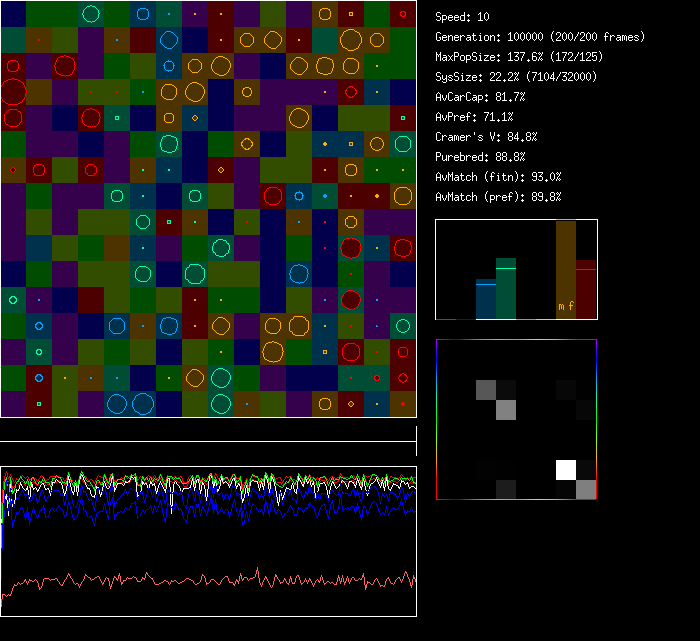Click the 'Speed: 10' readout
This screenshot has width=700, height=641.
point(463,17)
